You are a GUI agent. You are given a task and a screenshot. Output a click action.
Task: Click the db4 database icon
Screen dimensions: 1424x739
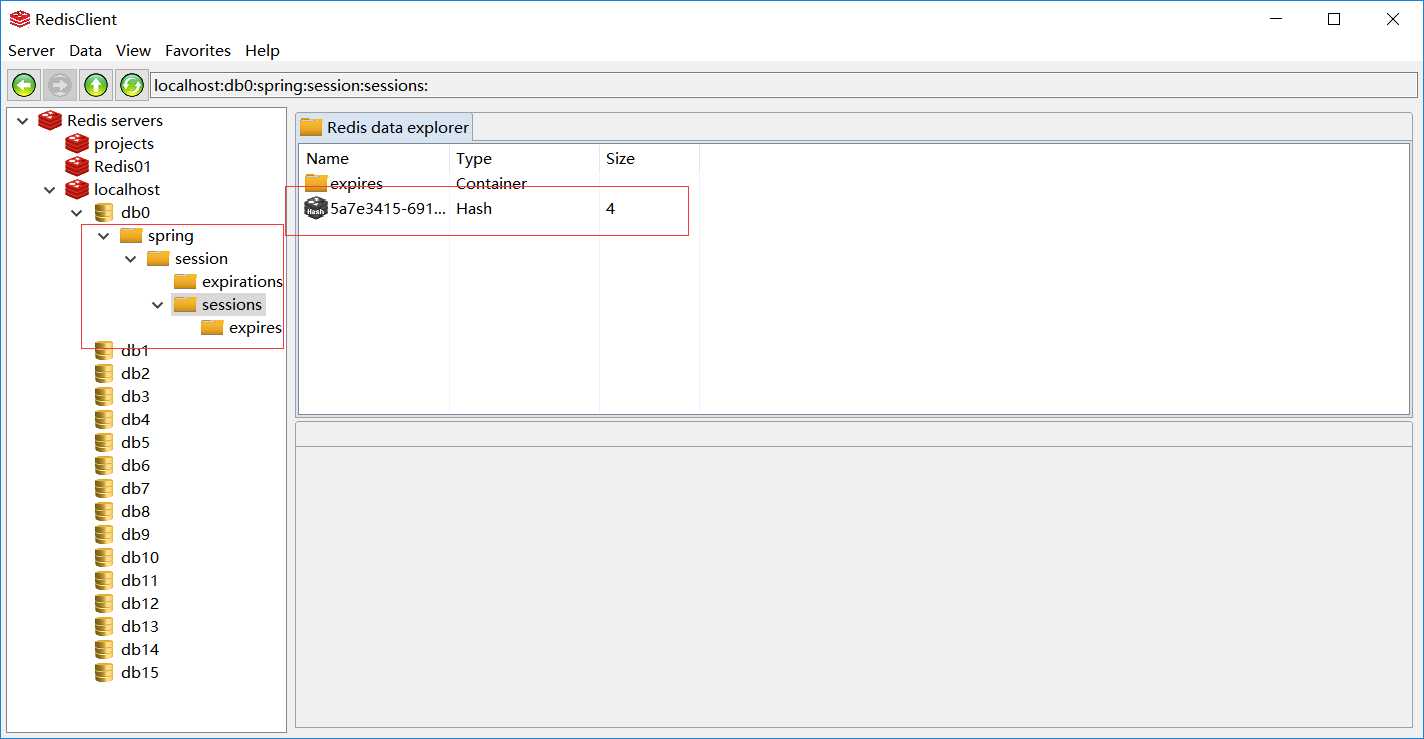[104, 419]
